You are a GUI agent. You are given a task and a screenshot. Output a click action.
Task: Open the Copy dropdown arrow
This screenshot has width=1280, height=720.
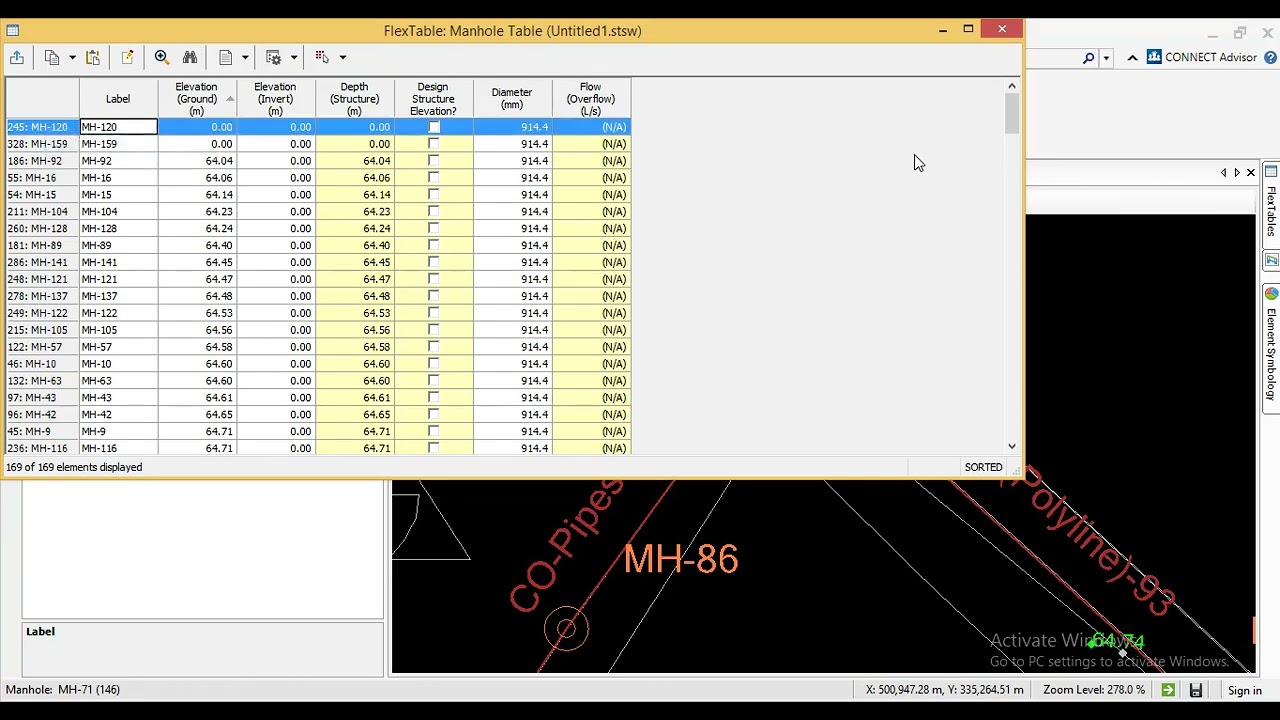tap(72, 58)
